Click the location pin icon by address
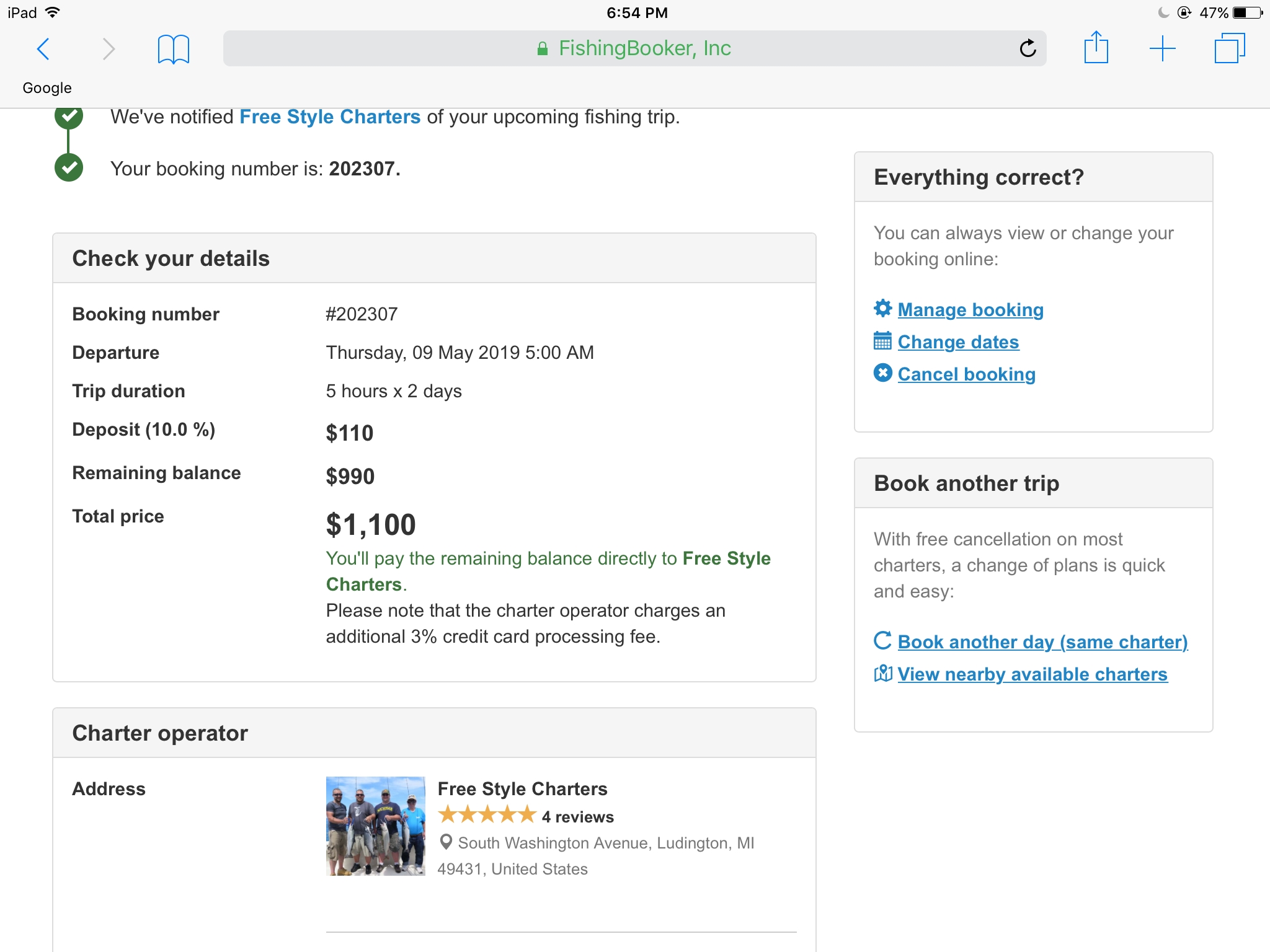This screenshot has width=1270, height=952. coord(445,842)
